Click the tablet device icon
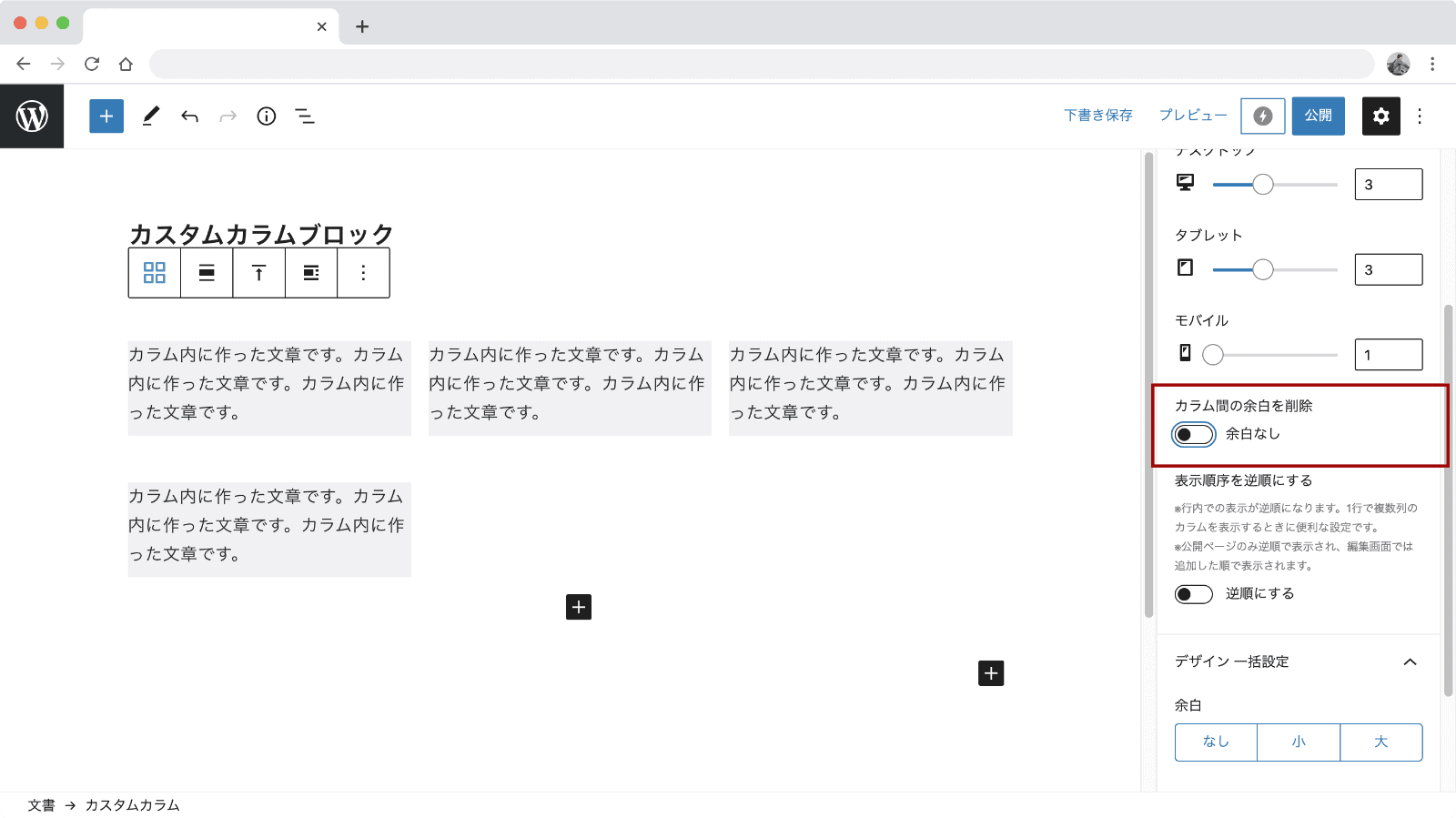Image resolution: width=1456 pixels, height=818 pixels. [1185, 268]
